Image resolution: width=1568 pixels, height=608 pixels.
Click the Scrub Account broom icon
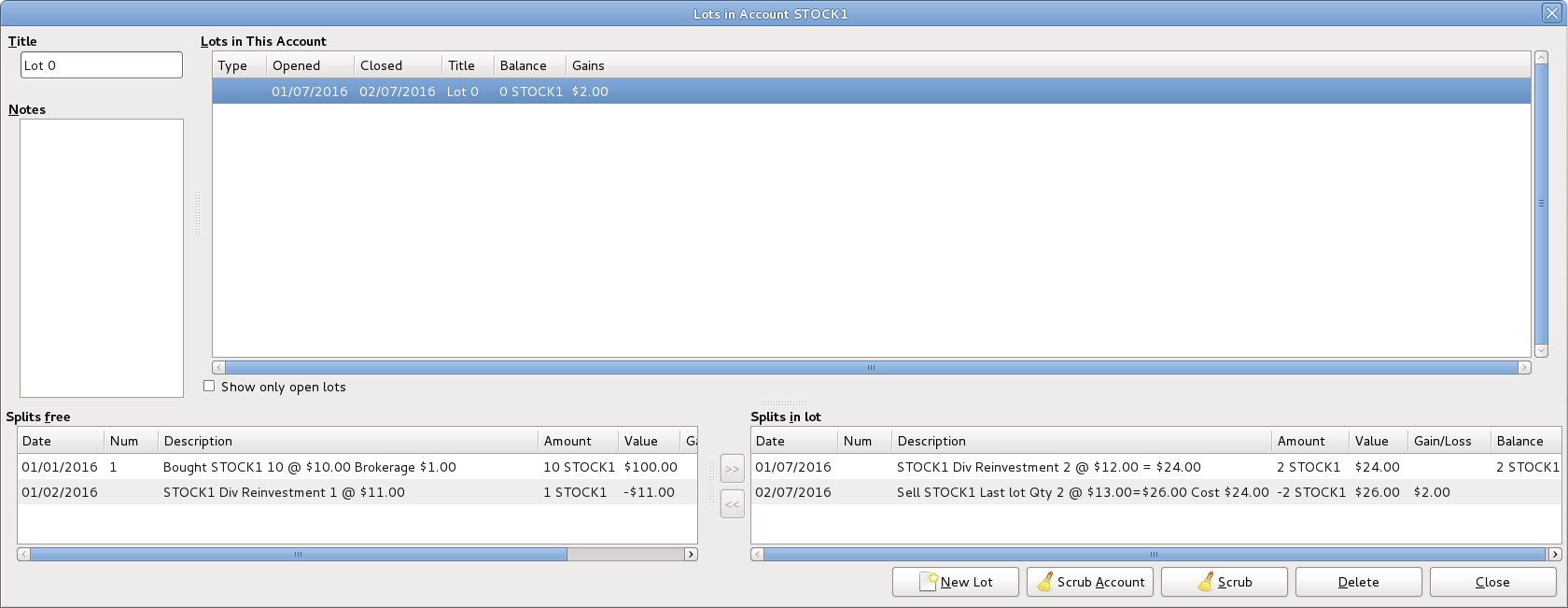(1044, 582)
